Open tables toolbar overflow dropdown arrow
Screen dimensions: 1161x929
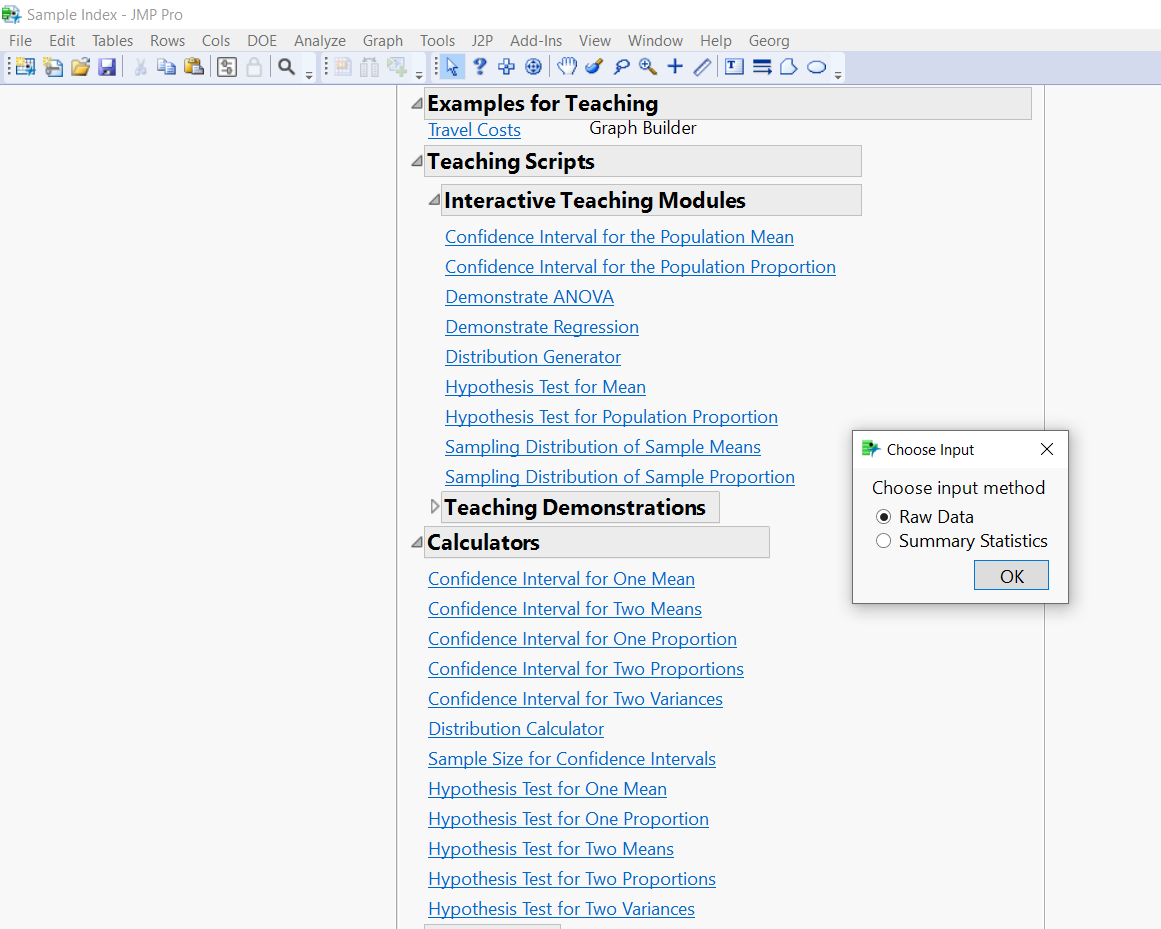click(419, 76)
